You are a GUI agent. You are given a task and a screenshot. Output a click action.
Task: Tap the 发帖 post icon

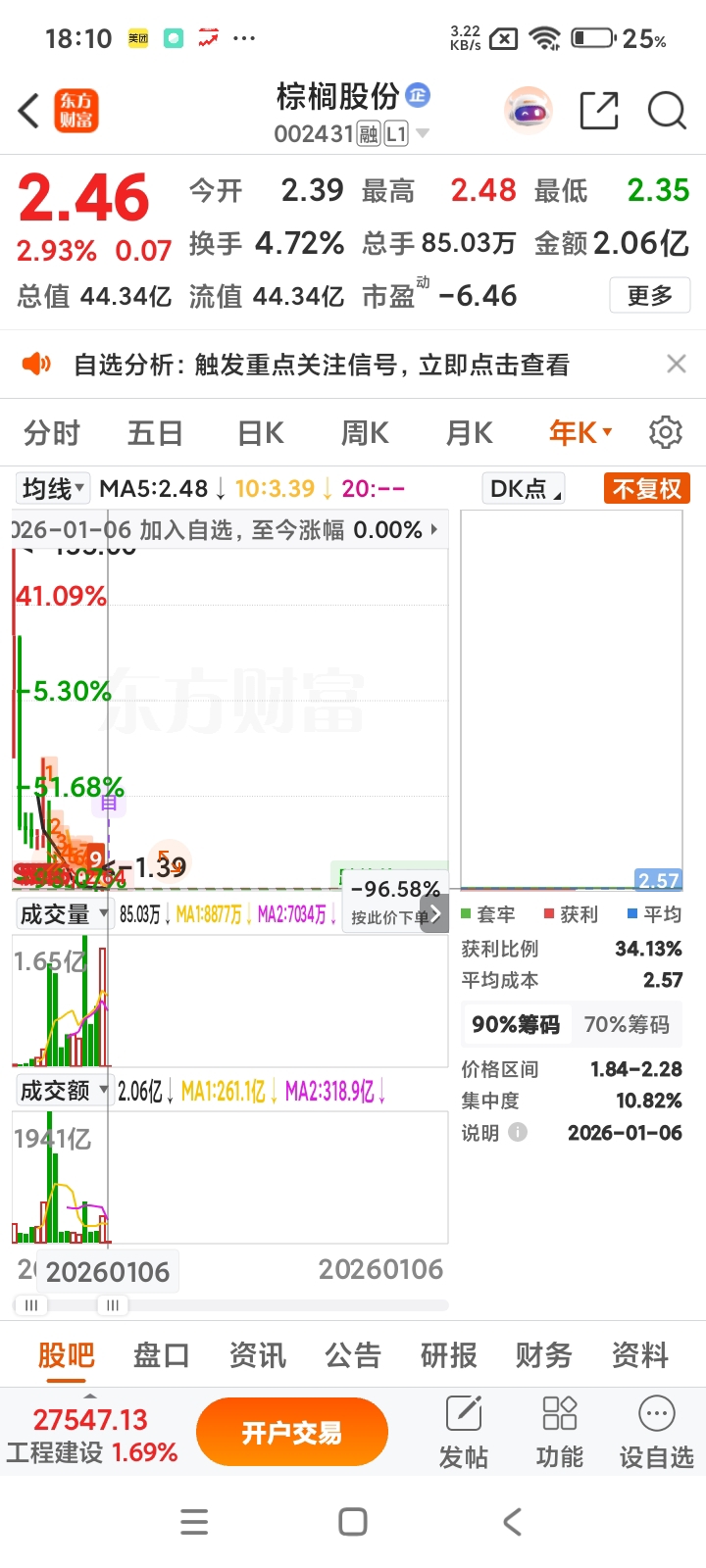(464, 1432)
